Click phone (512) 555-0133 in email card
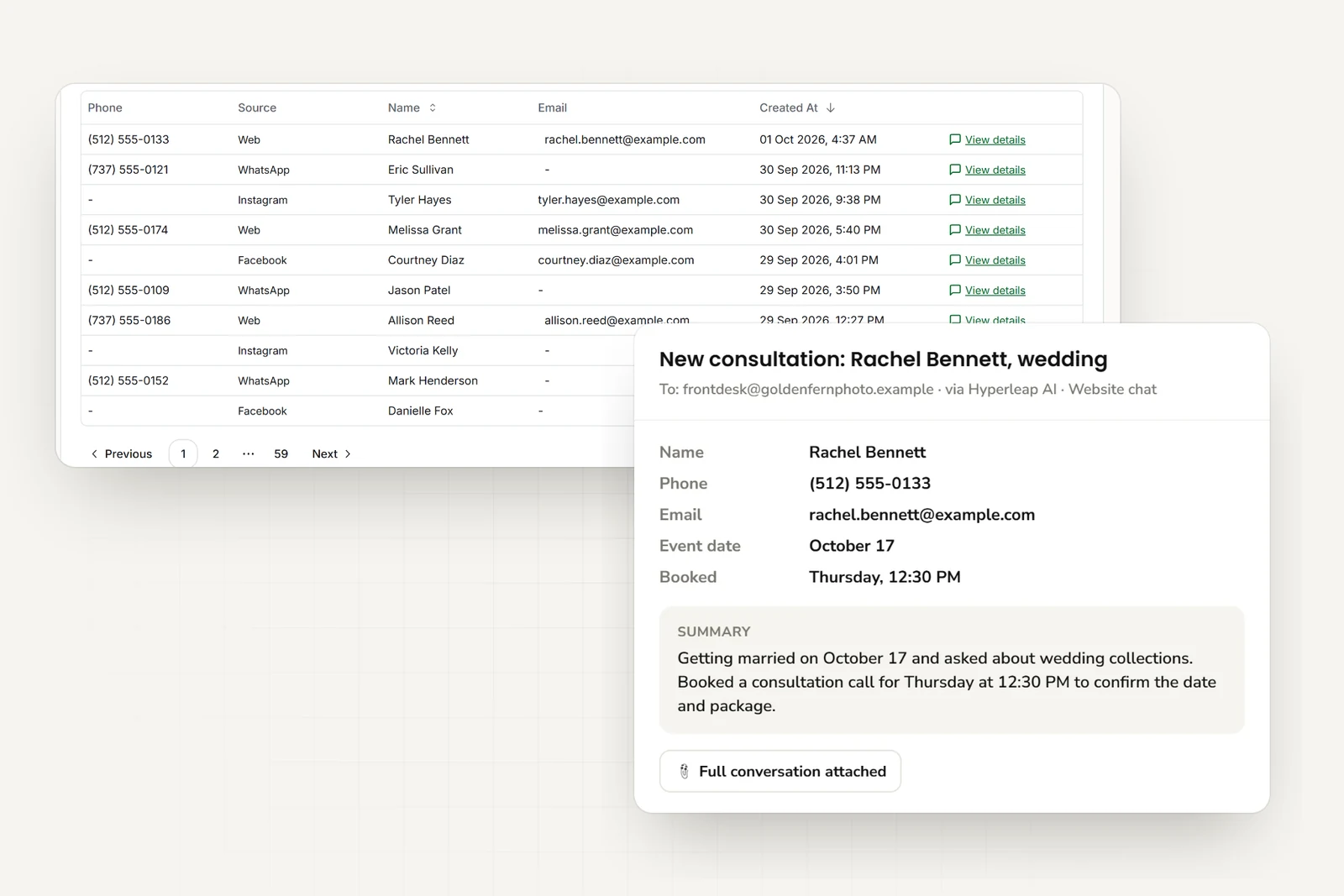 coord(870,484)
